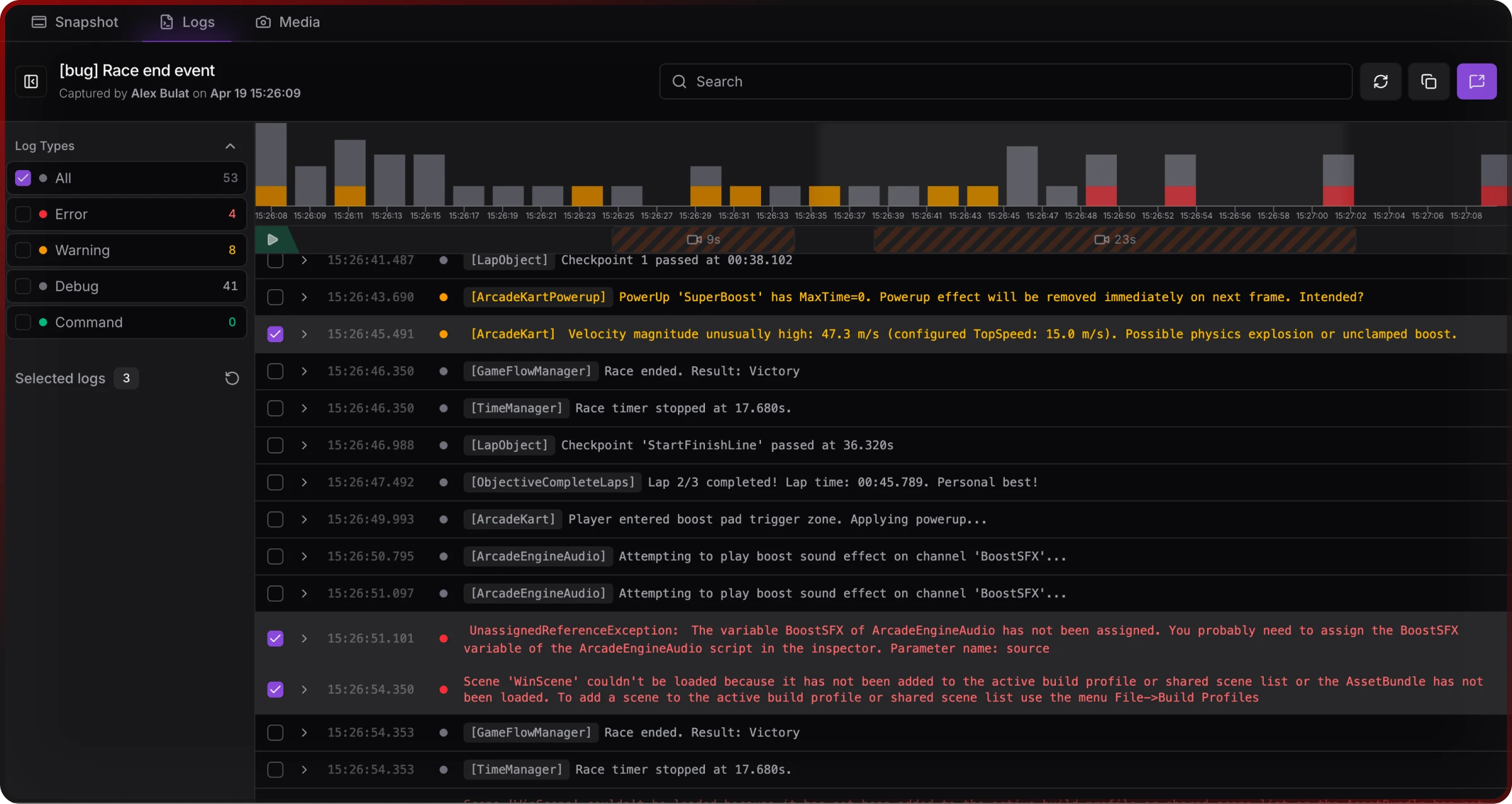This screenshot has width=1512, height=804.
Task: Click the purple share export icon
Action: coord(1476,81)
